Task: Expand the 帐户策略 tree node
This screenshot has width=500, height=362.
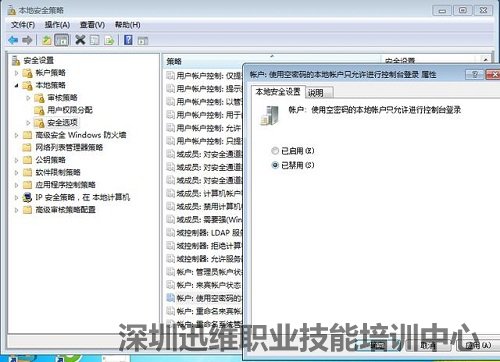Action: [17, 73]
